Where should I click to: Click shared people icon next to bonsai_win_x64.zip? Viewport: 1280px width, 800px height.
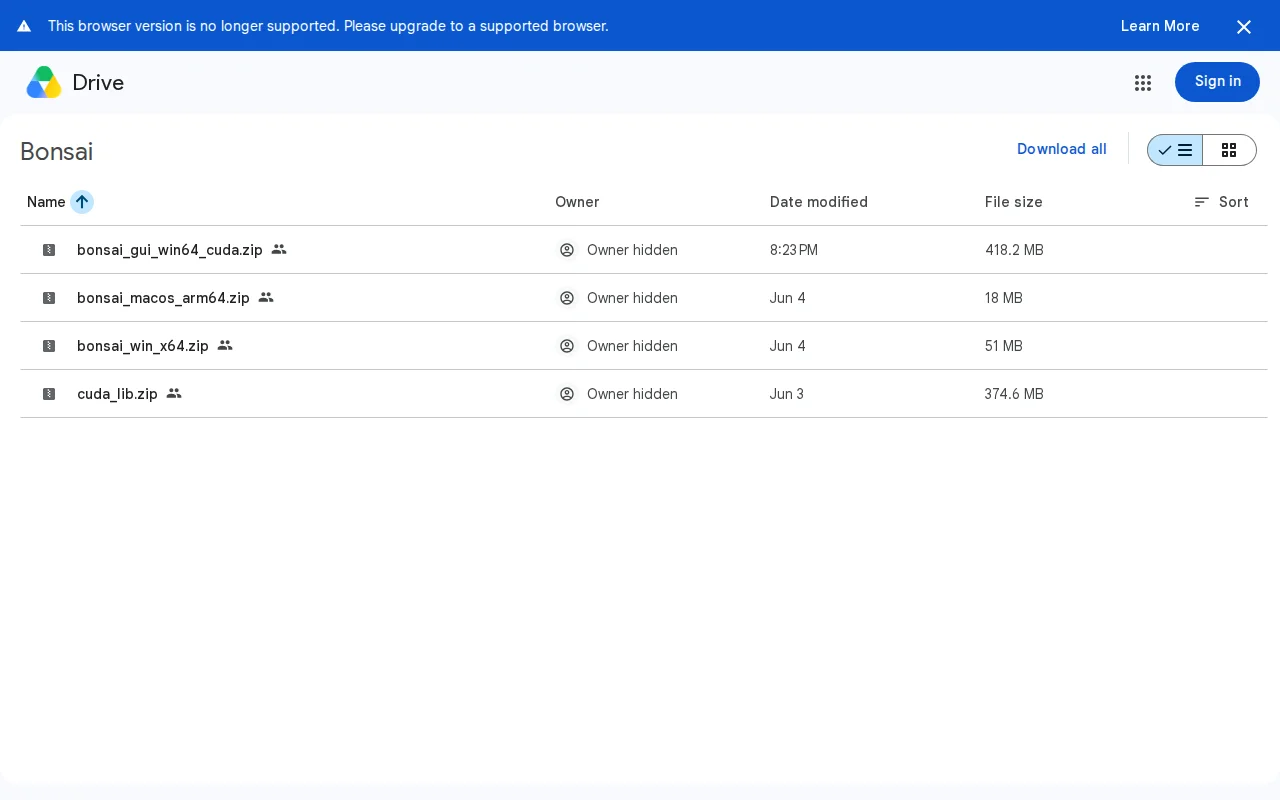point(225,345)
